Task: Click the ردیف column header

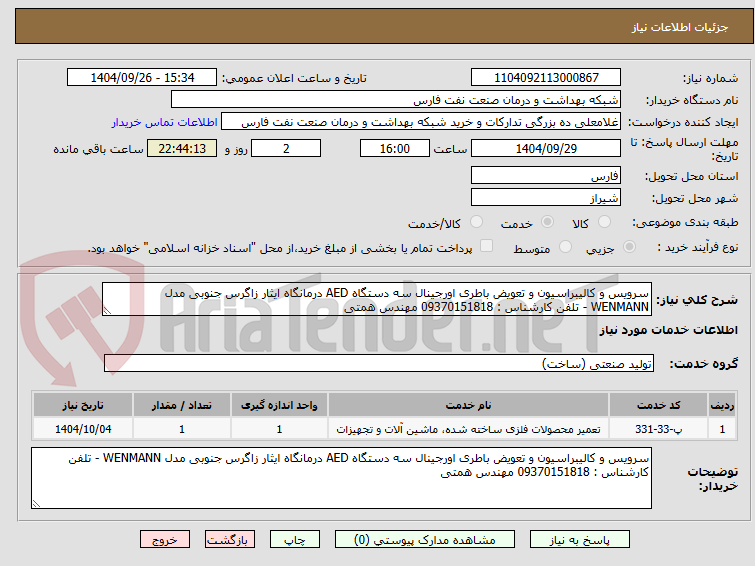Action: pyautogui.click(x=722, y=405)
